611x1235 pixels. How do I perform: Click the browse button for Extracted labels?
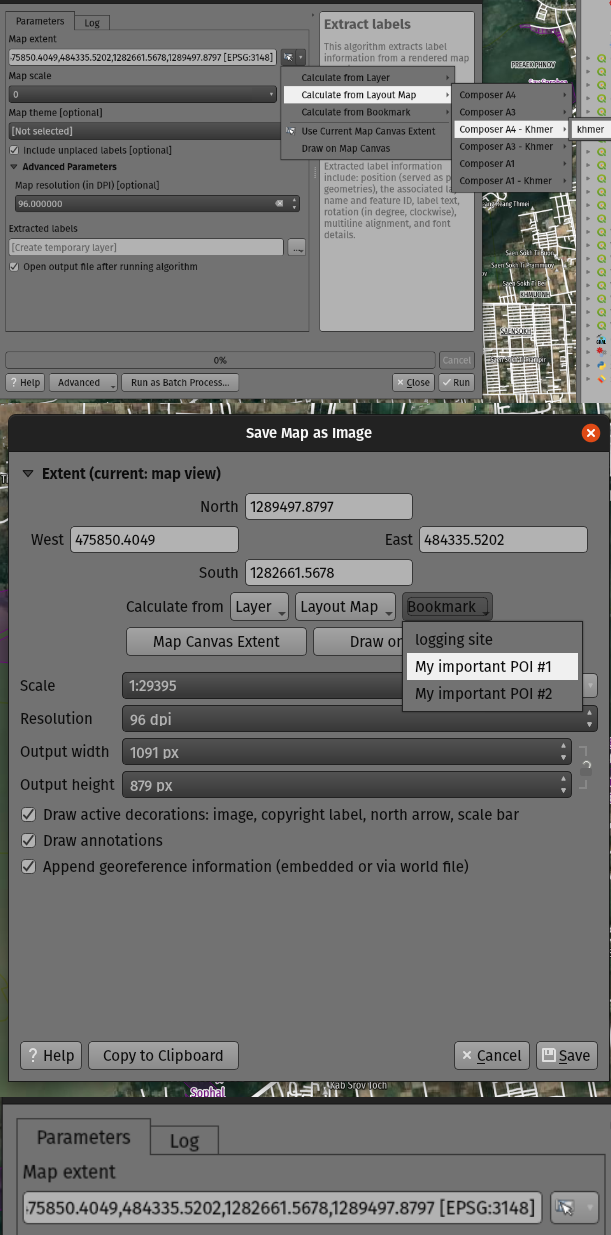296,247
